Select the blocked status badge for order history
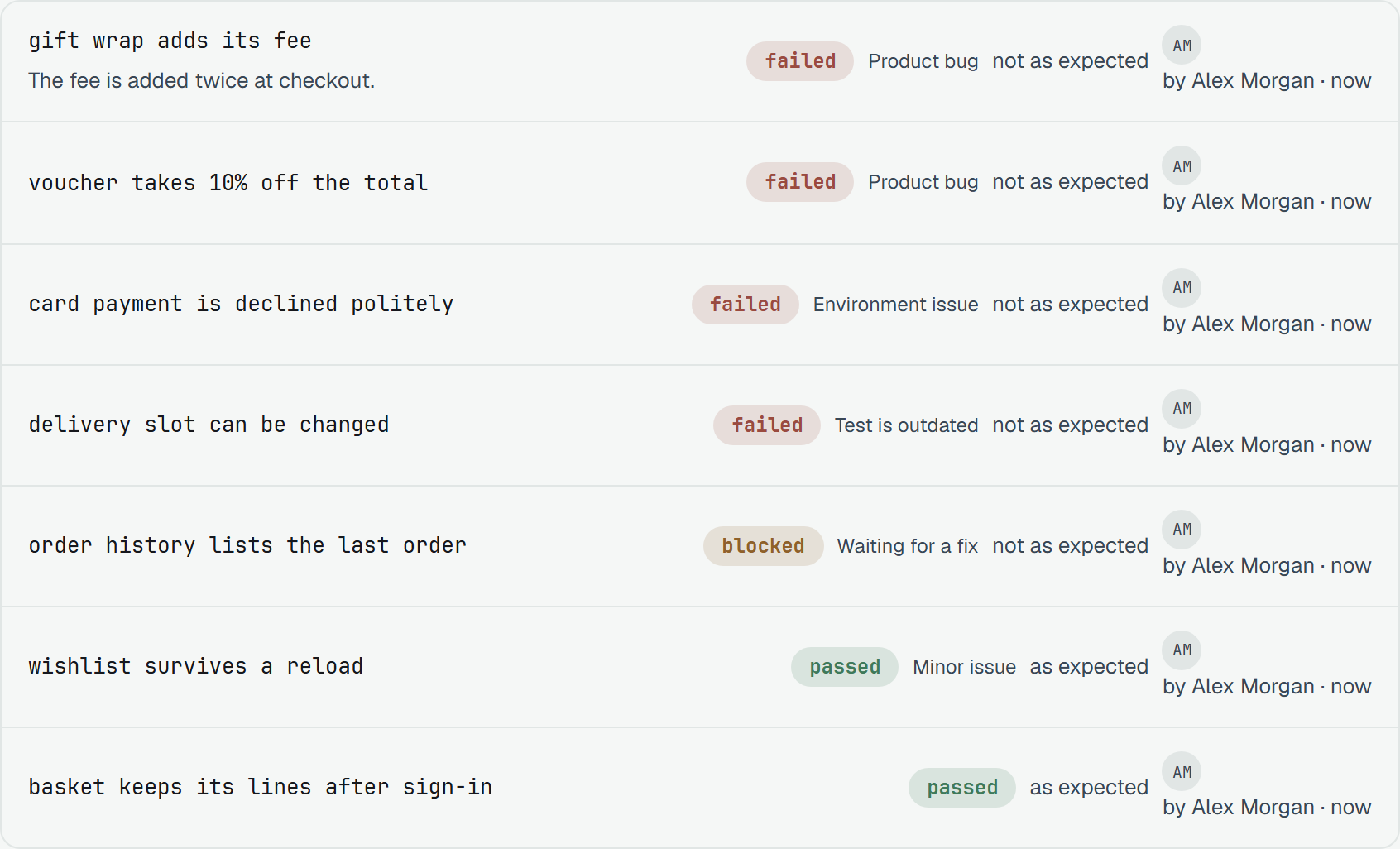The image size is (1400, 849). tap(763, 546)
